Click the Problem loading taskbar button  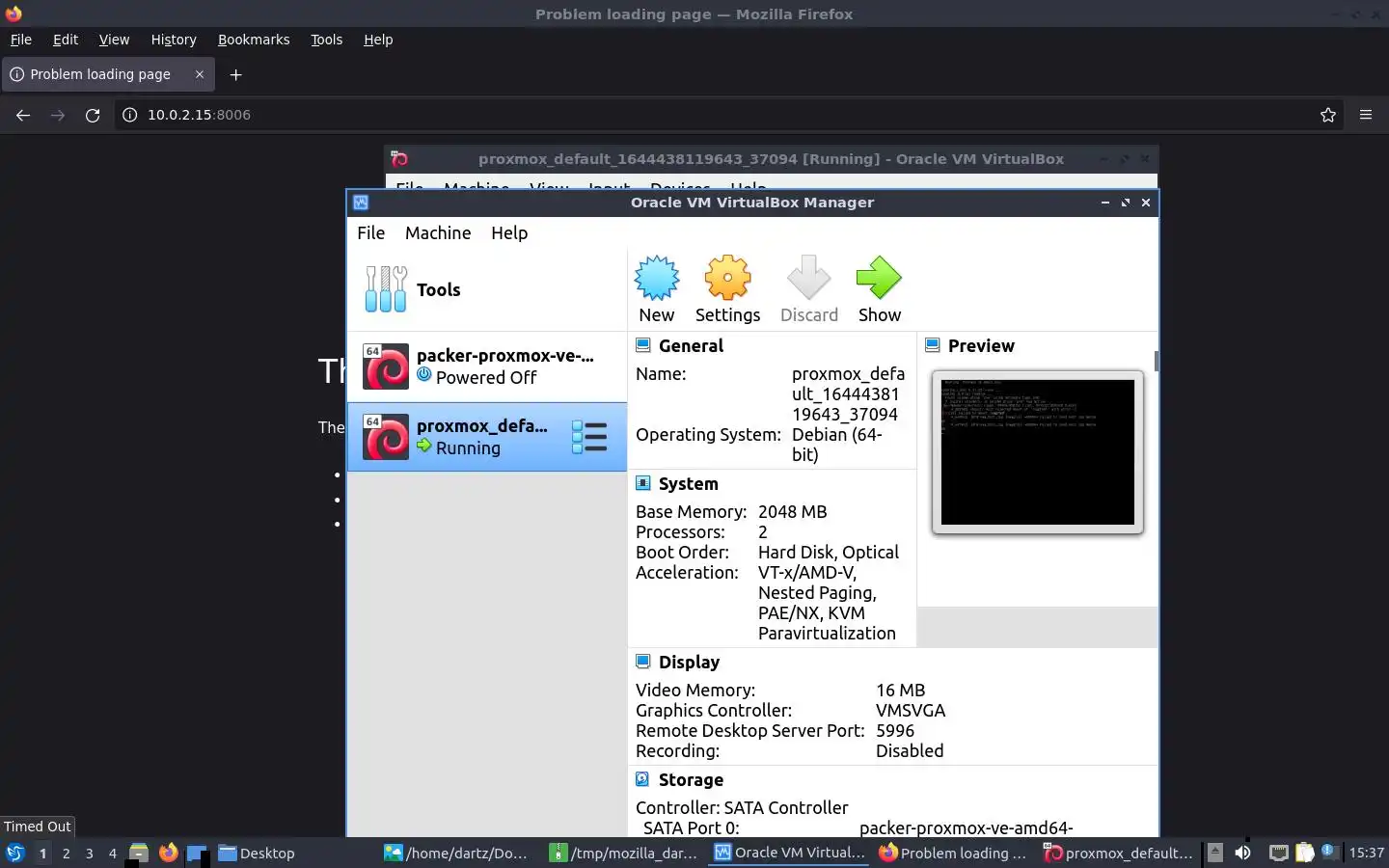click(953, 853)
